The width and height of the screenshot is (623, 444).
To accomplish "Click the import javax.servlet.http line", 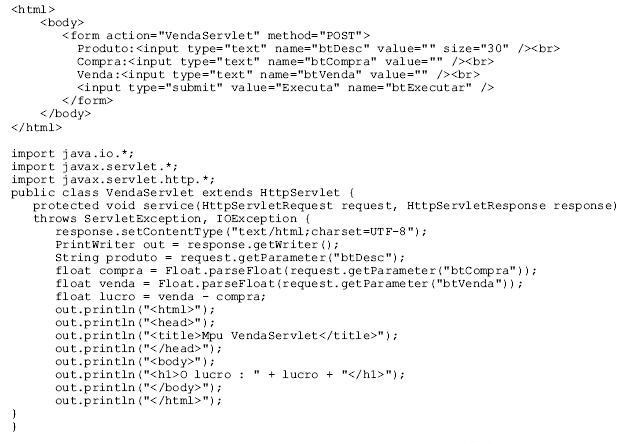I will tap(113, 180).
